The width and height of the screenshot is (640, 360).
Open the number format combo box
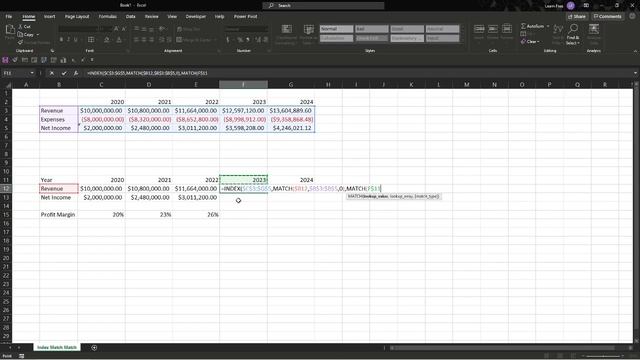tap(247, 29)
